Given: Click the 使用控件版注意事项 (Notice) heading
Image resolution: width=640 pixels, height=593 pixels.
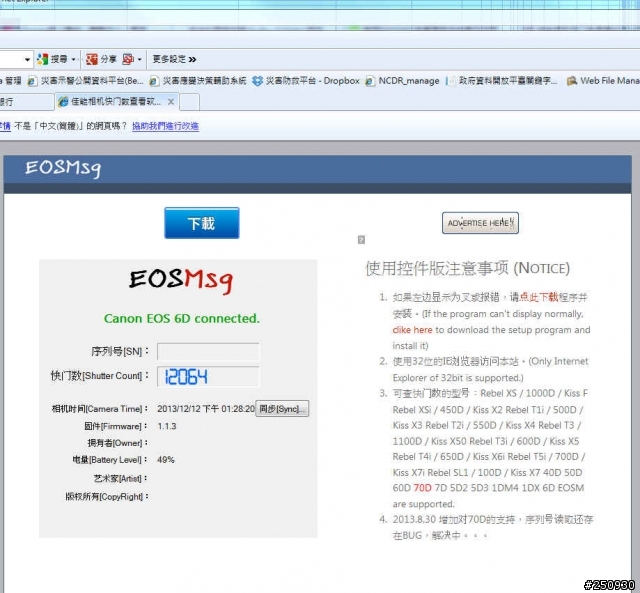Looking at the screenshot, I should [467, 268].
